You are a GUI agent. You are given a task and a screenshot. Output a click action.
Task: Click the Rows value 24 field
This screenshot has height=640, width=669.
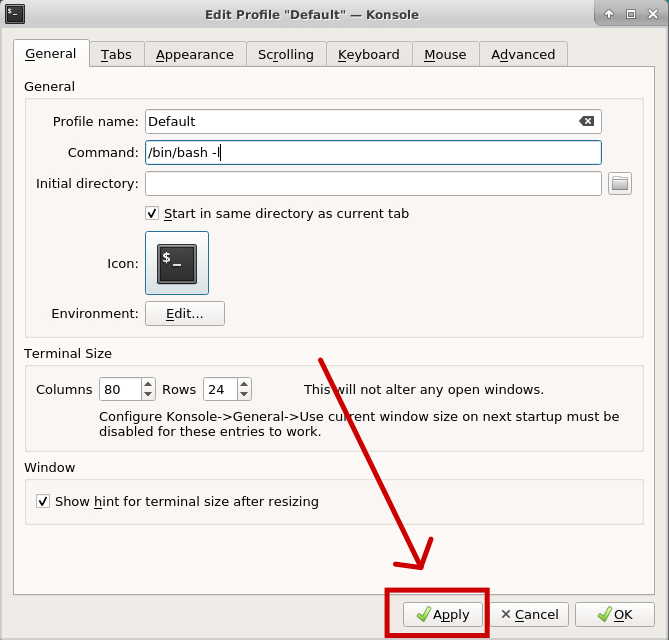(220, 389)
